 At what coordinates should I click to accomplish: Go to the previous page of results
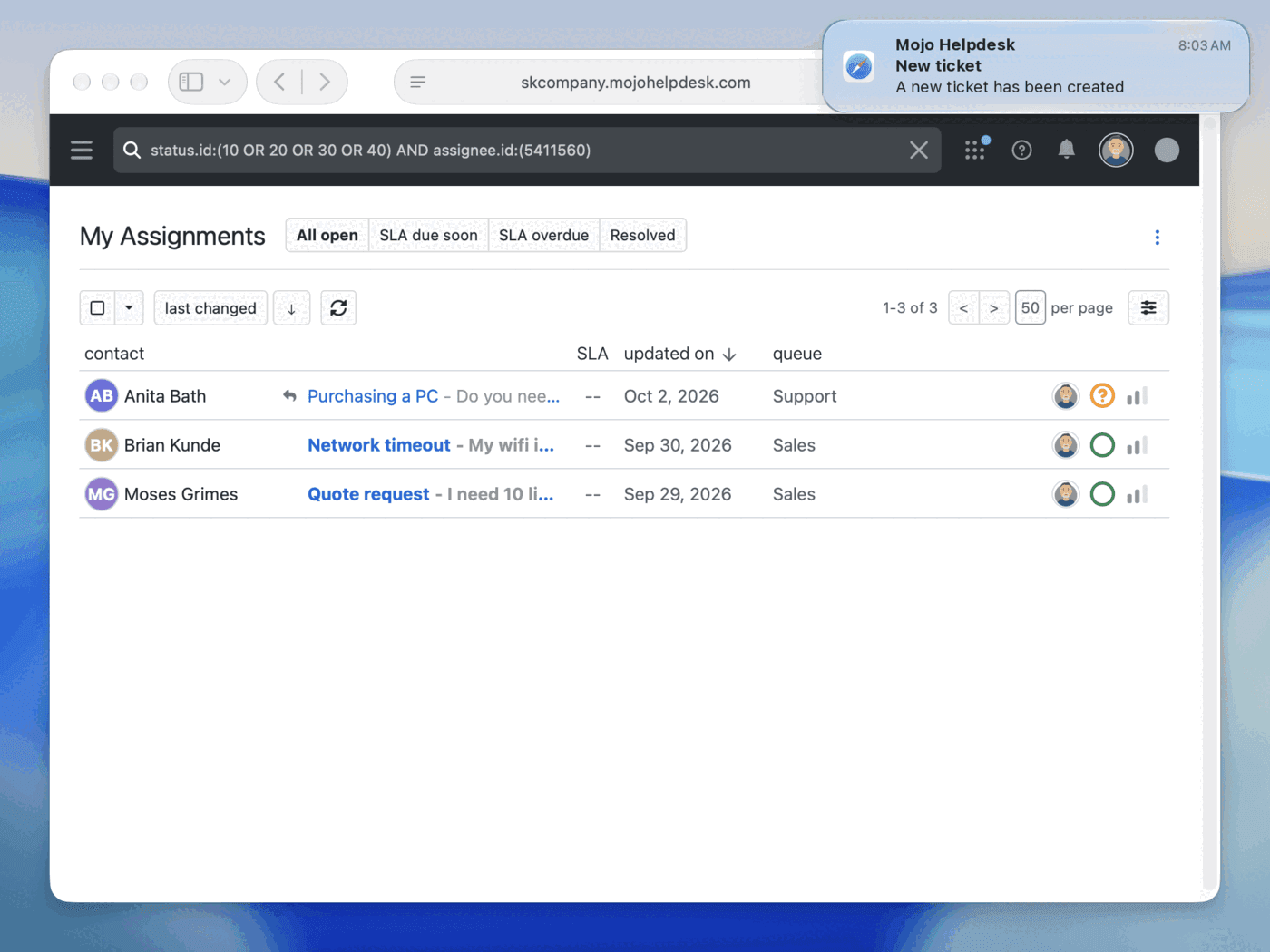click(963, 308)
